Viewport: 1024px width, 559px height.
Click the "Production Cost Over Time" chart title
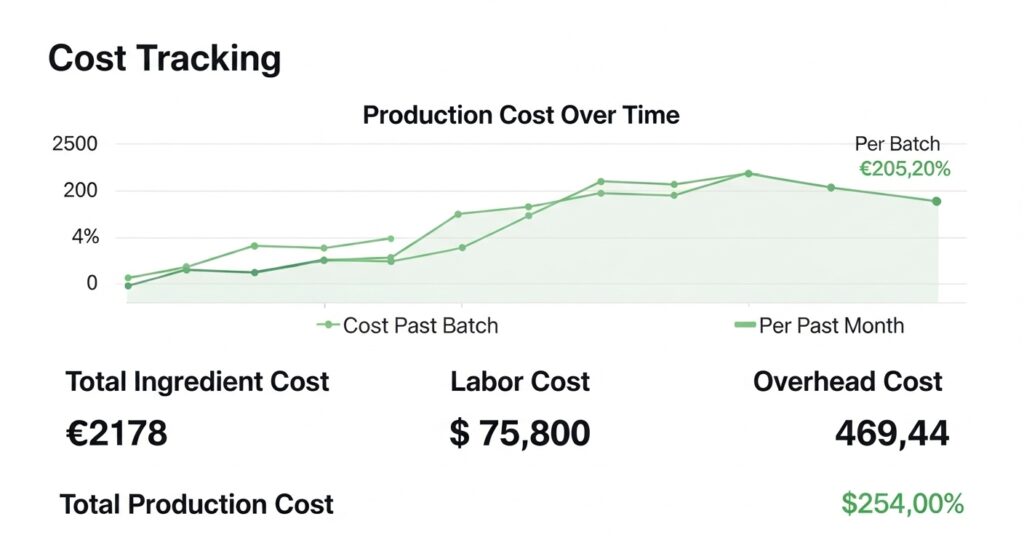(520, 115)
